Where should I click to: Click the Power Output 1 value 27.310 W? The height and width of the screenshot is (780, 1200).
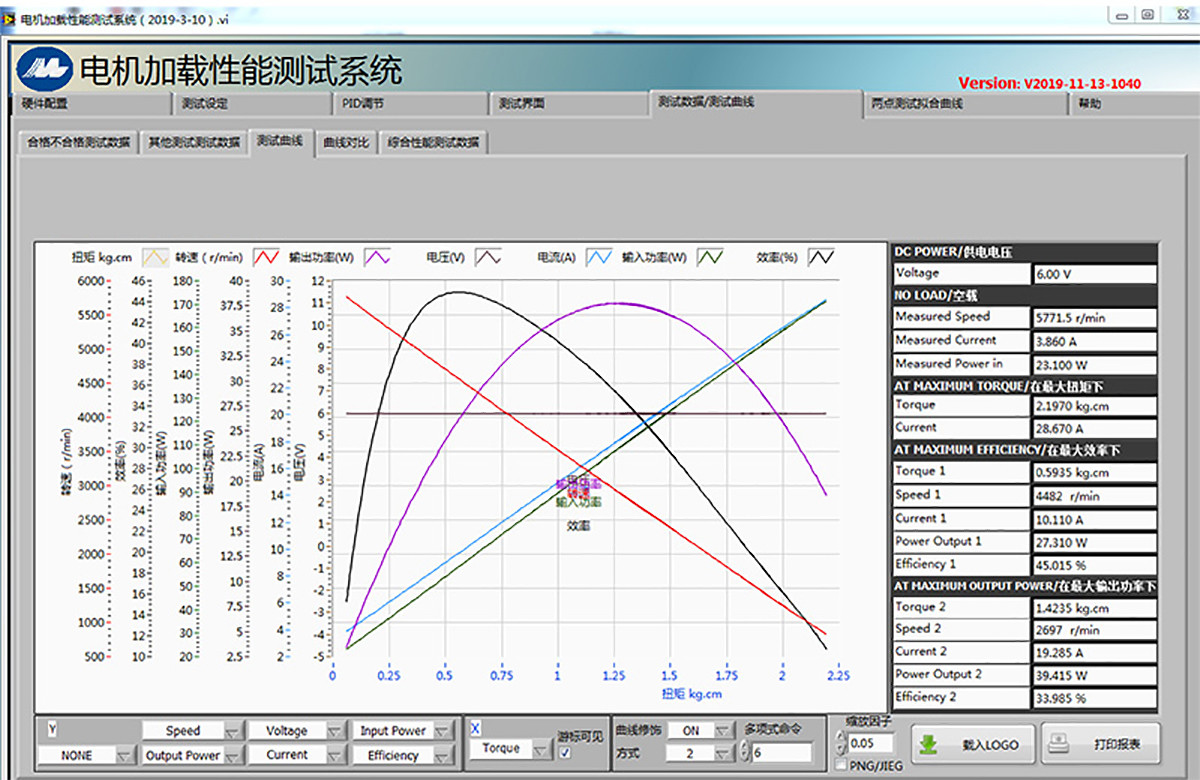1094,542
